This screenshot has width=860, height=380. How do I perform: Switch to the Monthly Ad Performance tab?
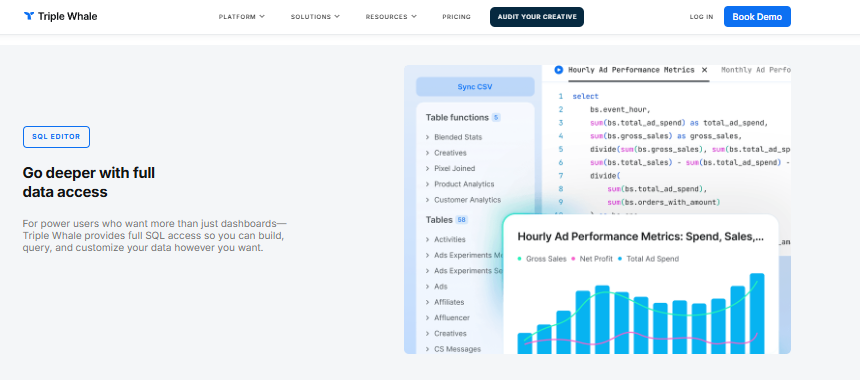click(x=756, y=70)
